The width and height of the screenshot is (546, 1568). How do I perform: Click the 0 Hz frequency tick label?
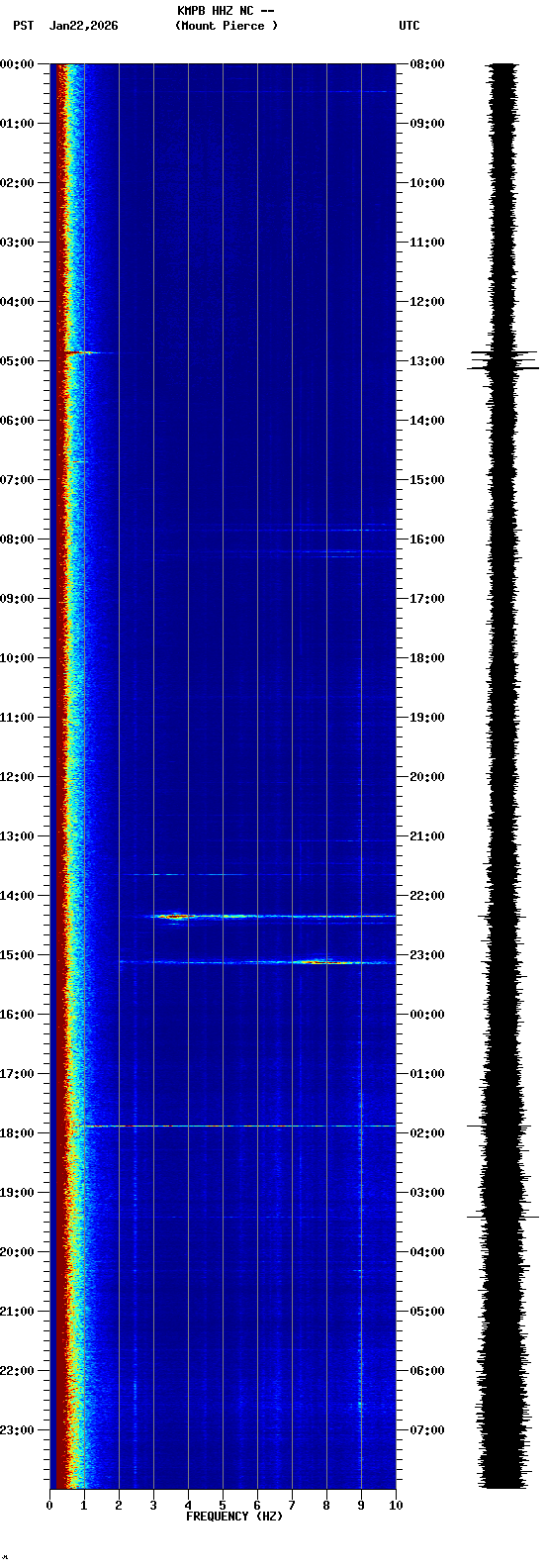coord(49,1506)
